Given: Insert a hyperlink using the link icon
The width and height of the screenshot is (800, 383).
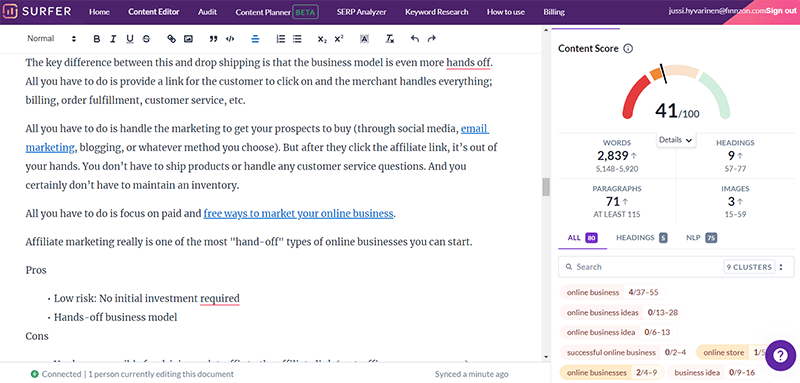Looking at the screenshot, I should (x=171, y=39).
